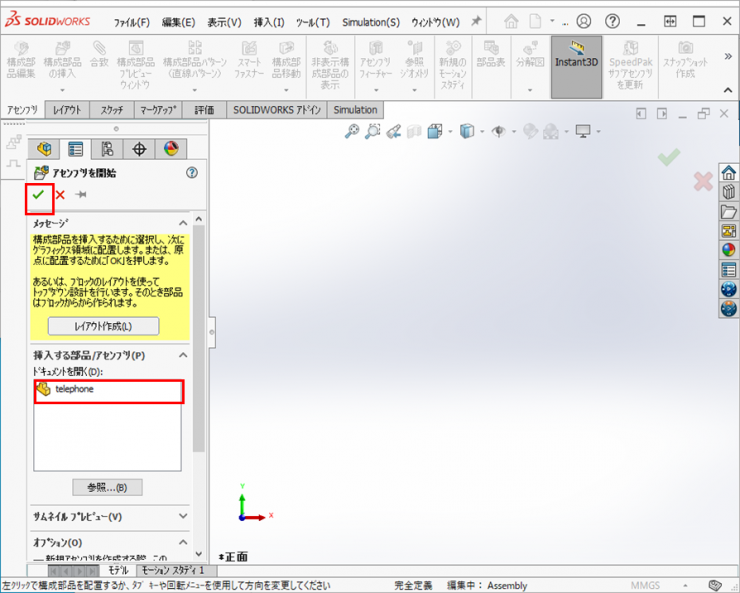740x593 pixels.
Task: Open the SOLIDWORKS Resources home icon
Action: pyautogui.click(x=729, y=172)
